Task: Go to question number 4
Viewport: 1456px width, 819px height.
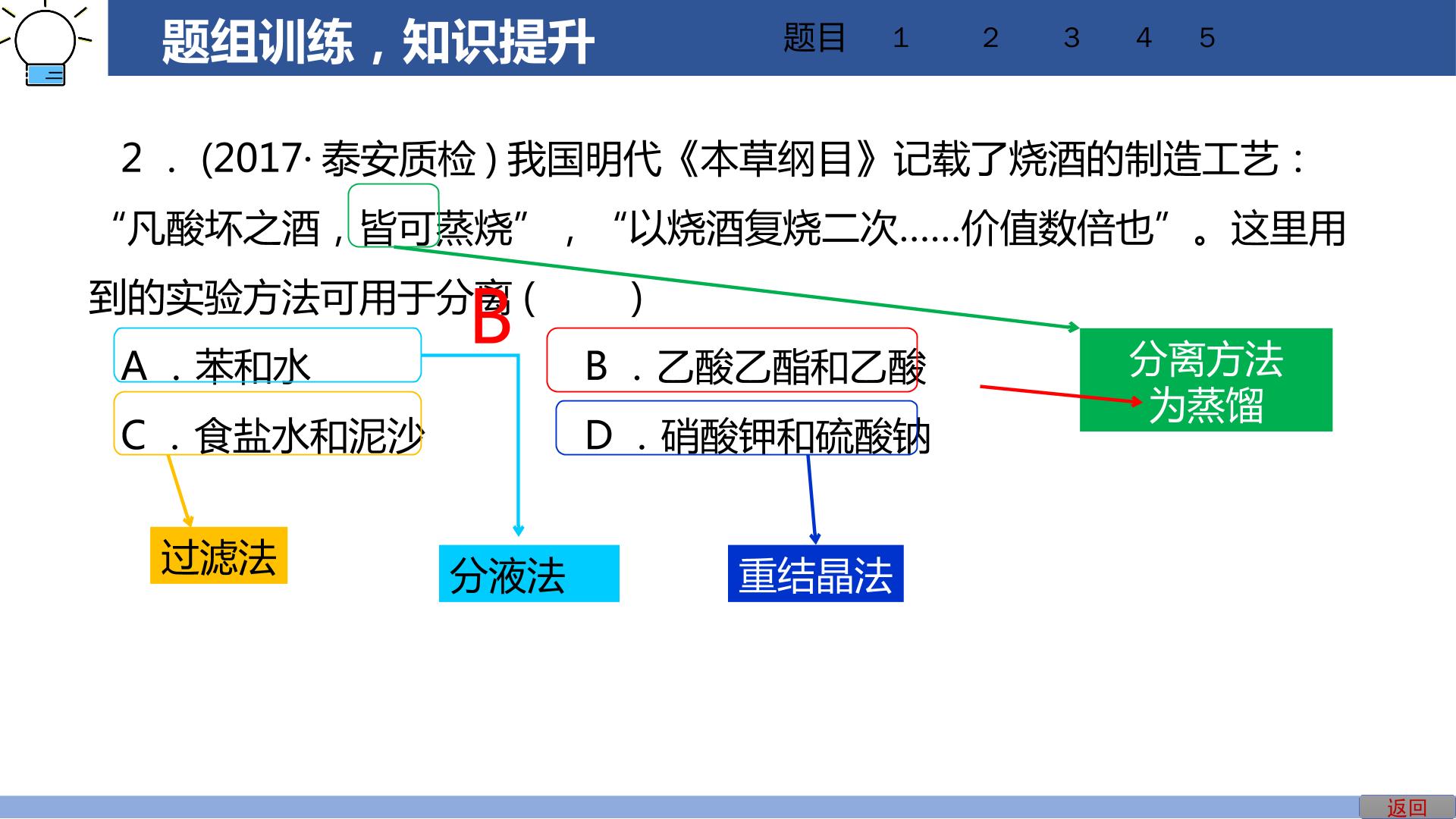Action: click(1144, 38)
